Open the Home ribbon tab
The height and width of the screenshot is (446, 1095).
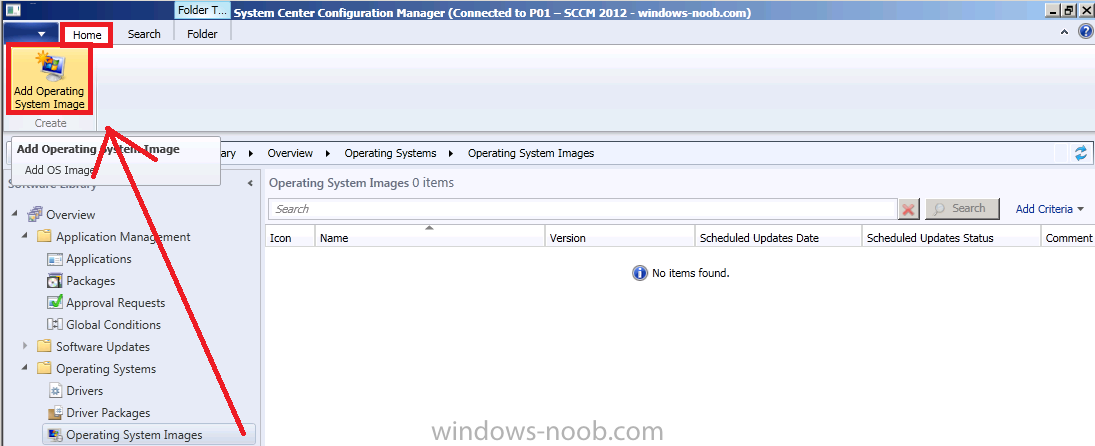coord(87,34)
